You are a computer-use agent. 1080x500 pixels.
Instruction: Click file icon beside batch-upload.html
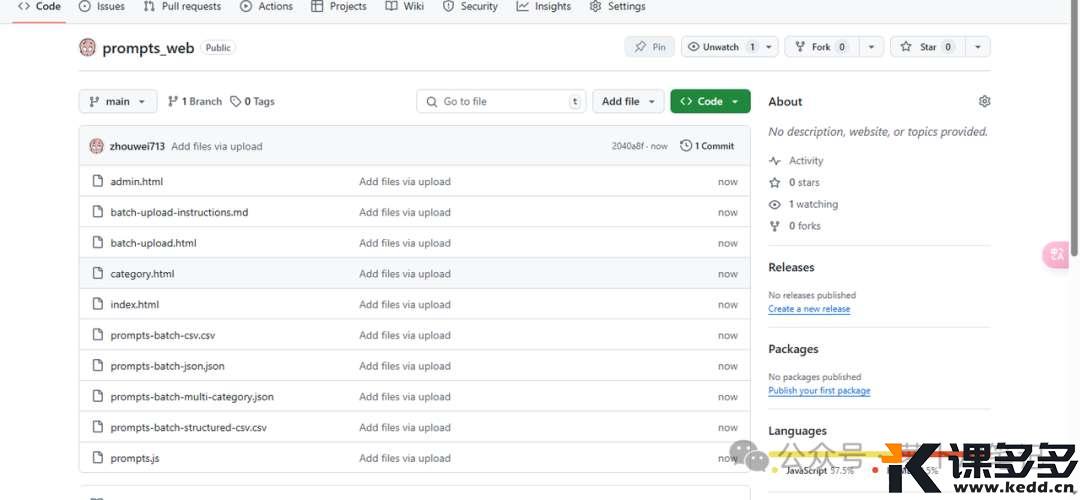coord(98,243)
